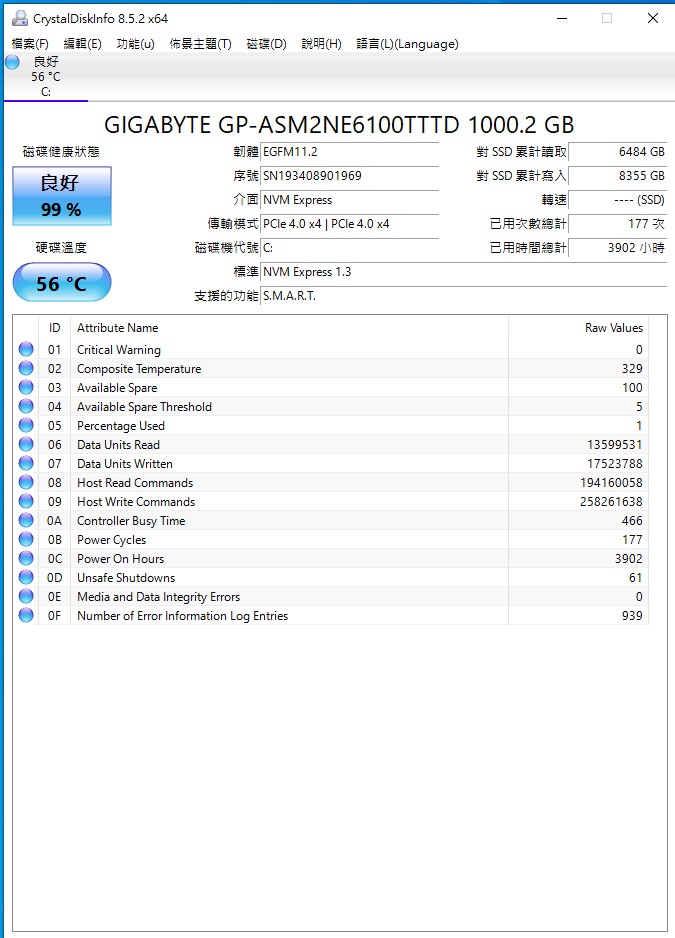Click the status orb for Power On Hours
The image size is (675, 938).
(x=26, y=559)
